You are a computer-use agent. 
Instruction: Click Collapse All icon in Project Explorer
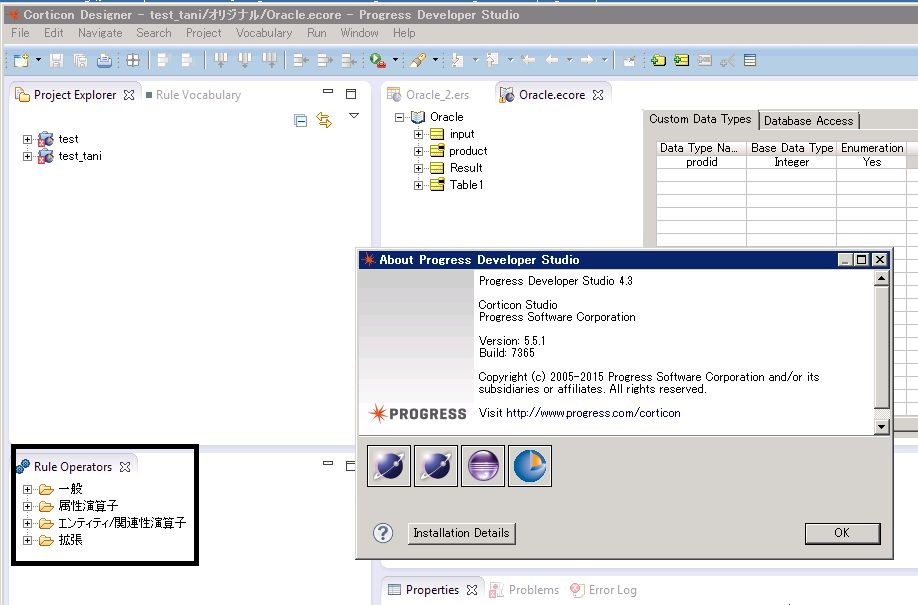coord(300,121)
